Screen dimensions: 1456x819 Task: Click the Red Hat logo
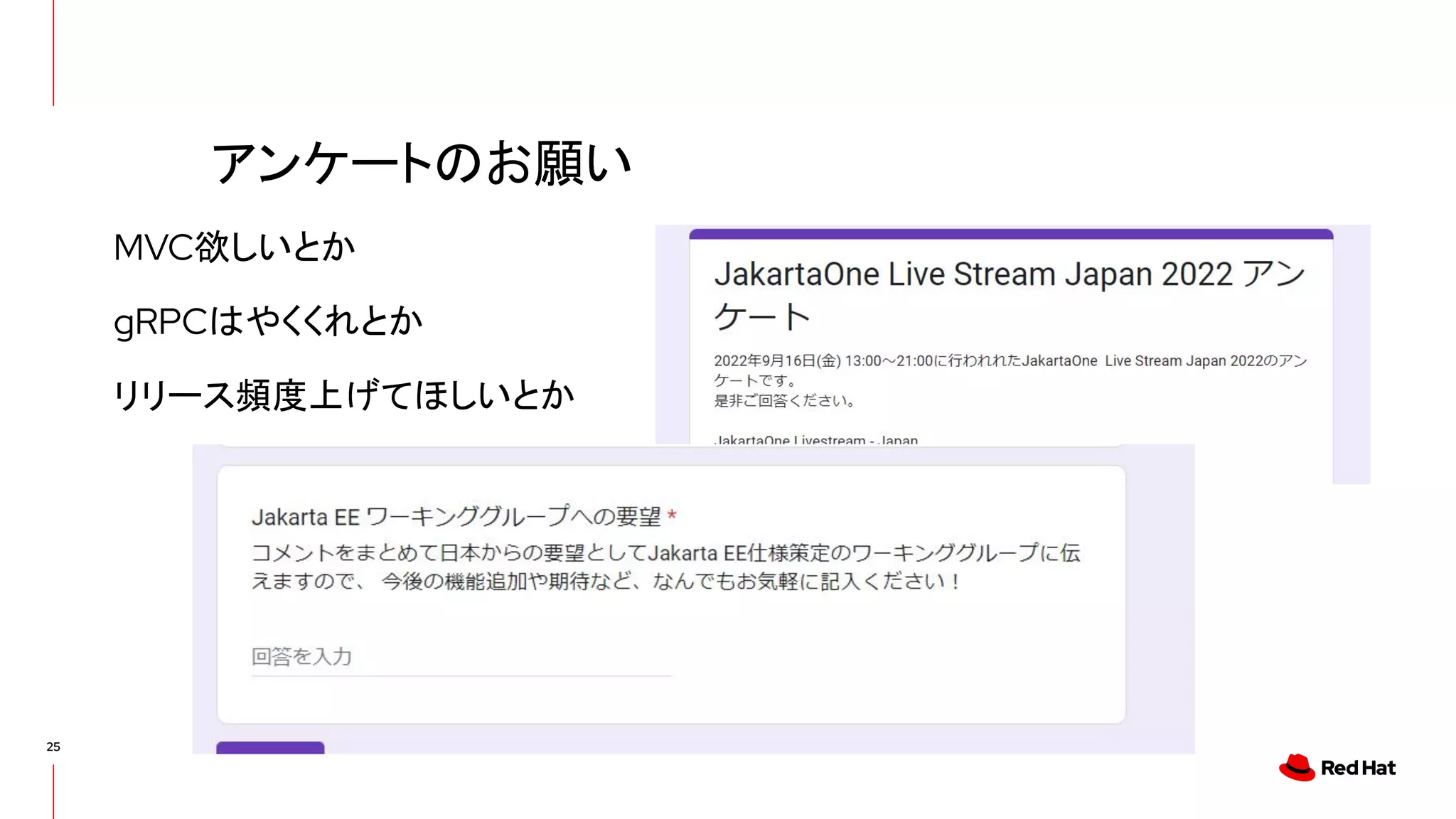(x=1337, y=768)
